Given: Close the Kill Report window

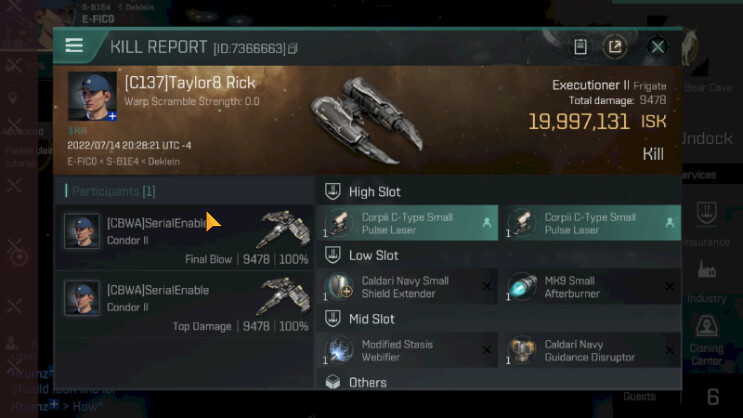Looking at the screenshot, I should pyautogui.click(x=657, y=46).
